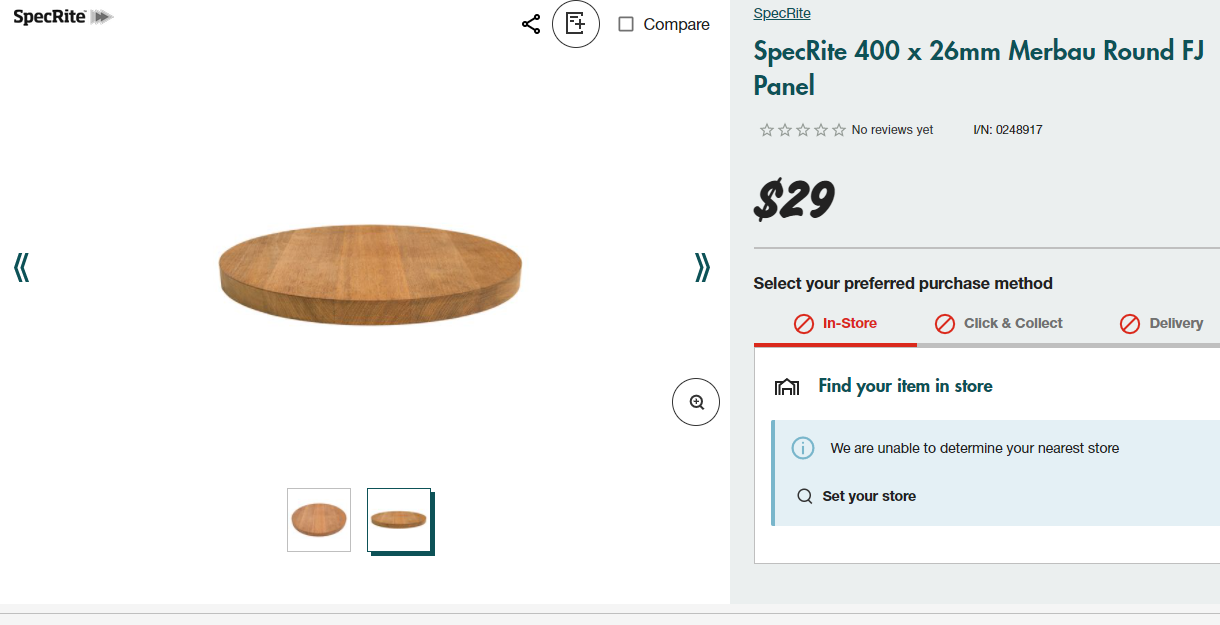Switch to the Click & Collect tab
Image resolution: width=1220 pixels, height=625 pixels.
click(1011, 323)
